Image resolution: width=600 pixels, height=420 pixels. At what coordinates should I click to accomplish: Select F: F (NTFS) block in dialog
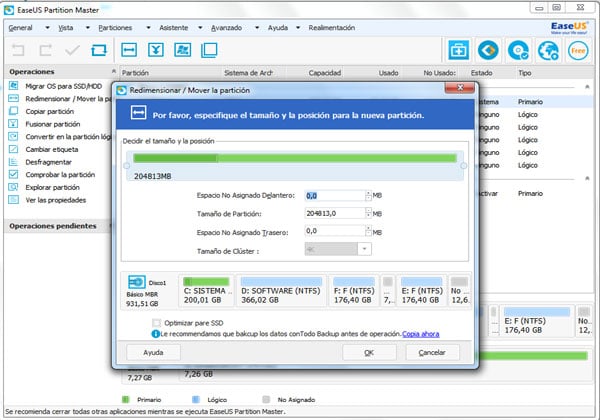click(x=354, y=291)
